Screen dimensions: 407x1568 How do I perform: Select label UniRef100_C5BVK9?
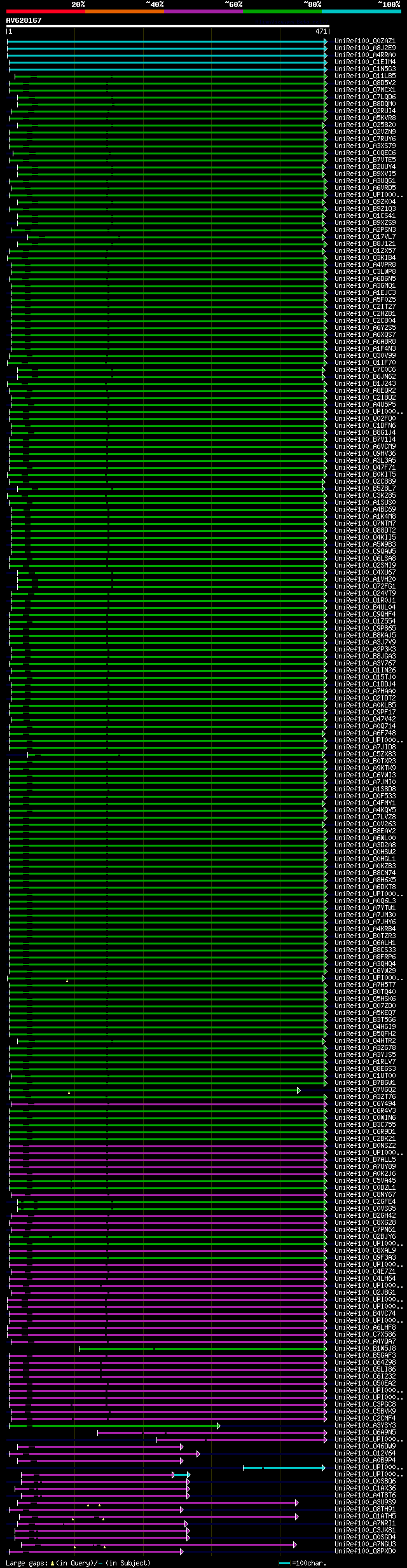click(365, 1412)
